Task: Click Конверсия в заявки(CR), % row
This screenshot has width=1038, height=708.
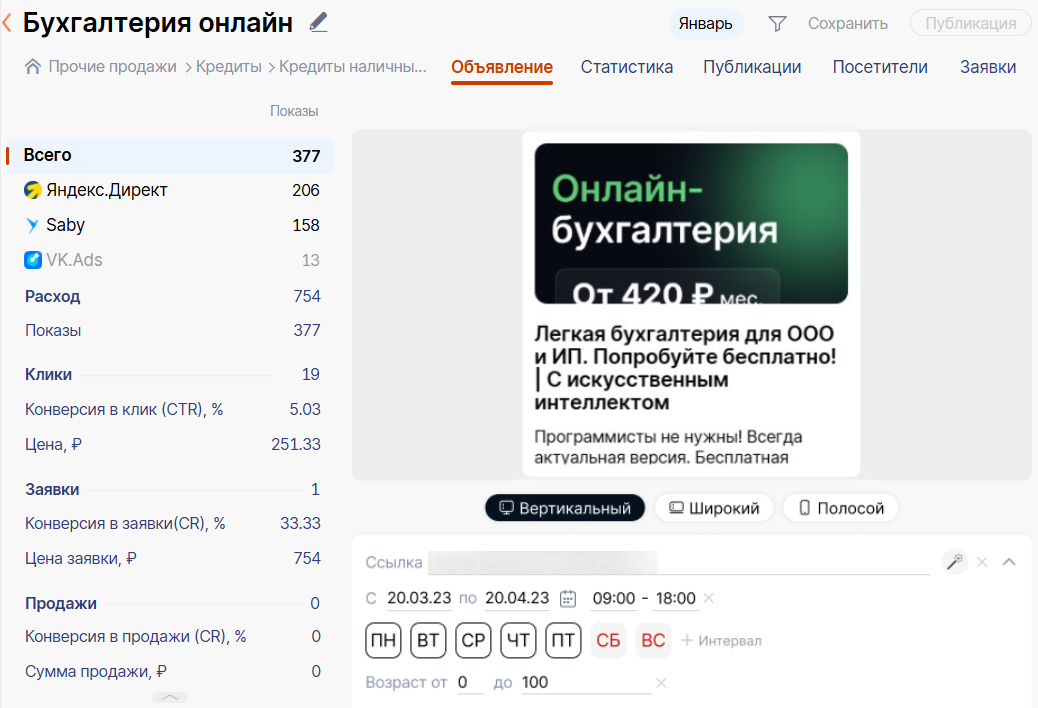Action: (172, 523)
